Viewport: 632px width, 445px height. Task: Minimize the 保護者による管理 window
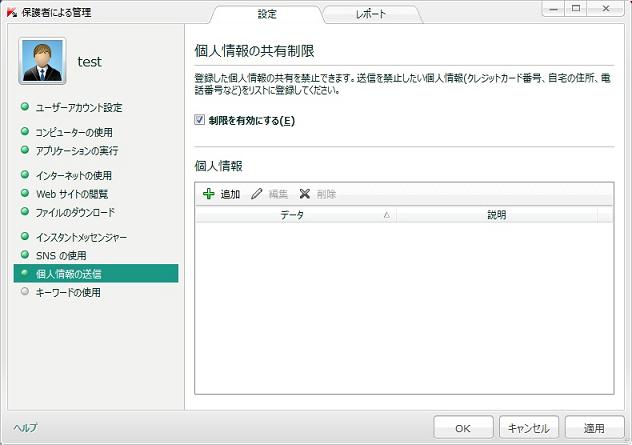[x=553, y=9]
